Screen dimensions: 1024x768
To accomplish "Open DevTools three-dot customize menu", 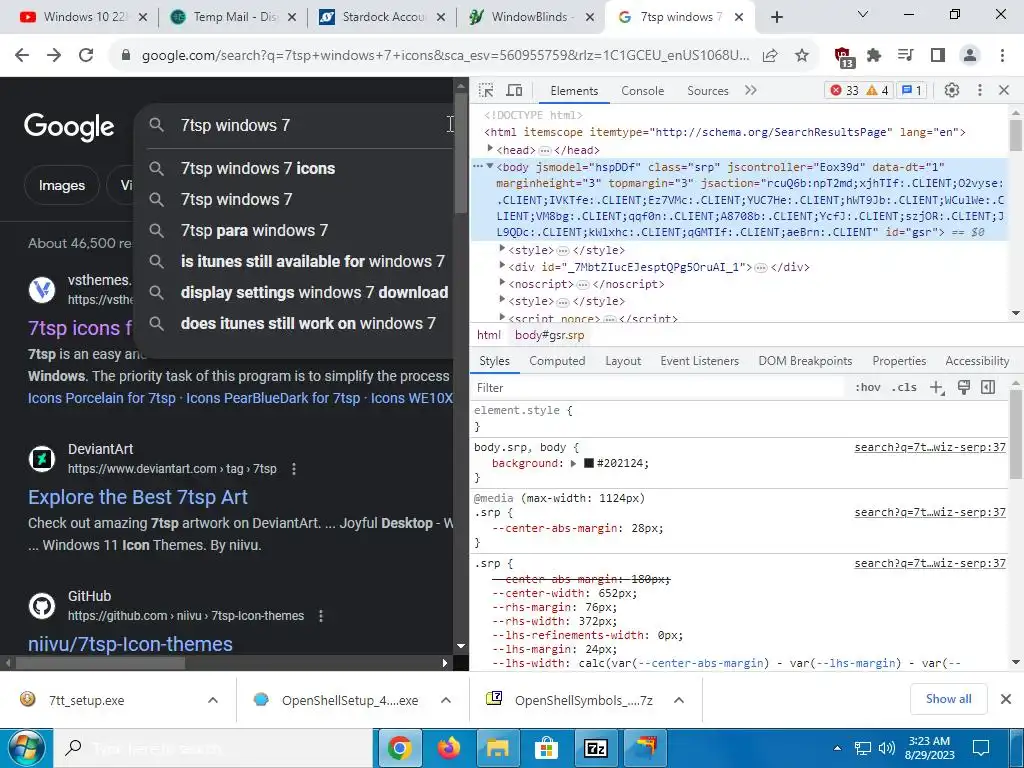I will (x=979, y=90).
